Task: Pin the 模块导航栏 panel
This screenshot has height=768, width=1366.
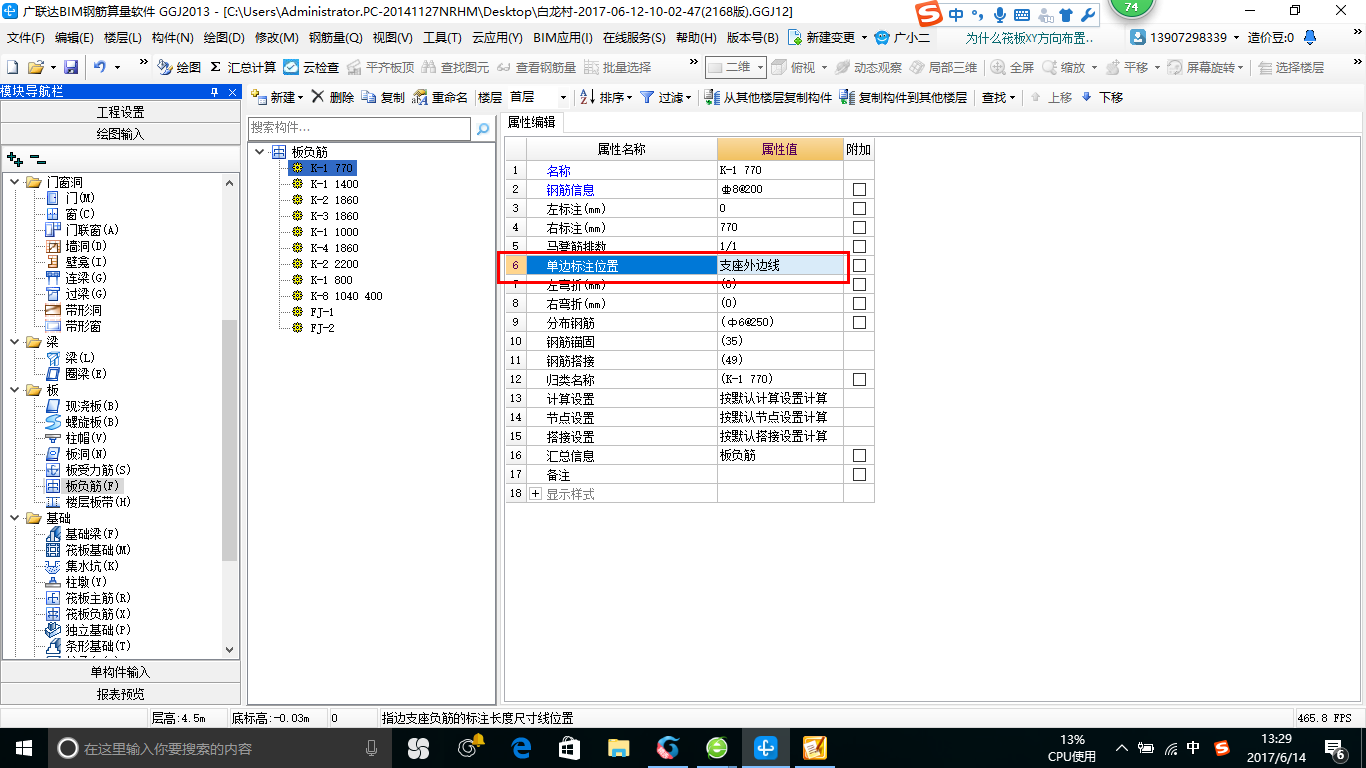Action: point(215,92)
